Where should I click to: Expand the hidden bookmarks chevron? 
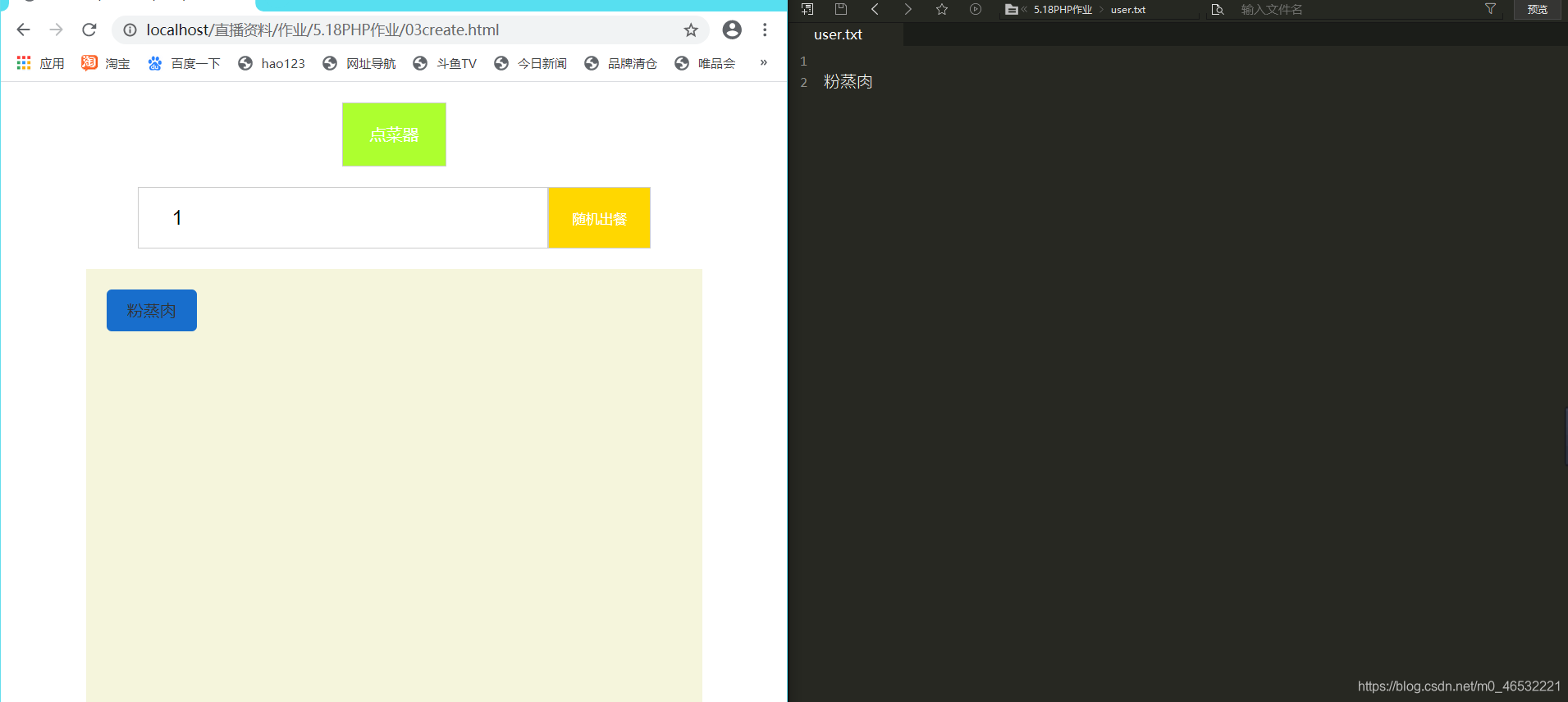click(x=763, y=62)
